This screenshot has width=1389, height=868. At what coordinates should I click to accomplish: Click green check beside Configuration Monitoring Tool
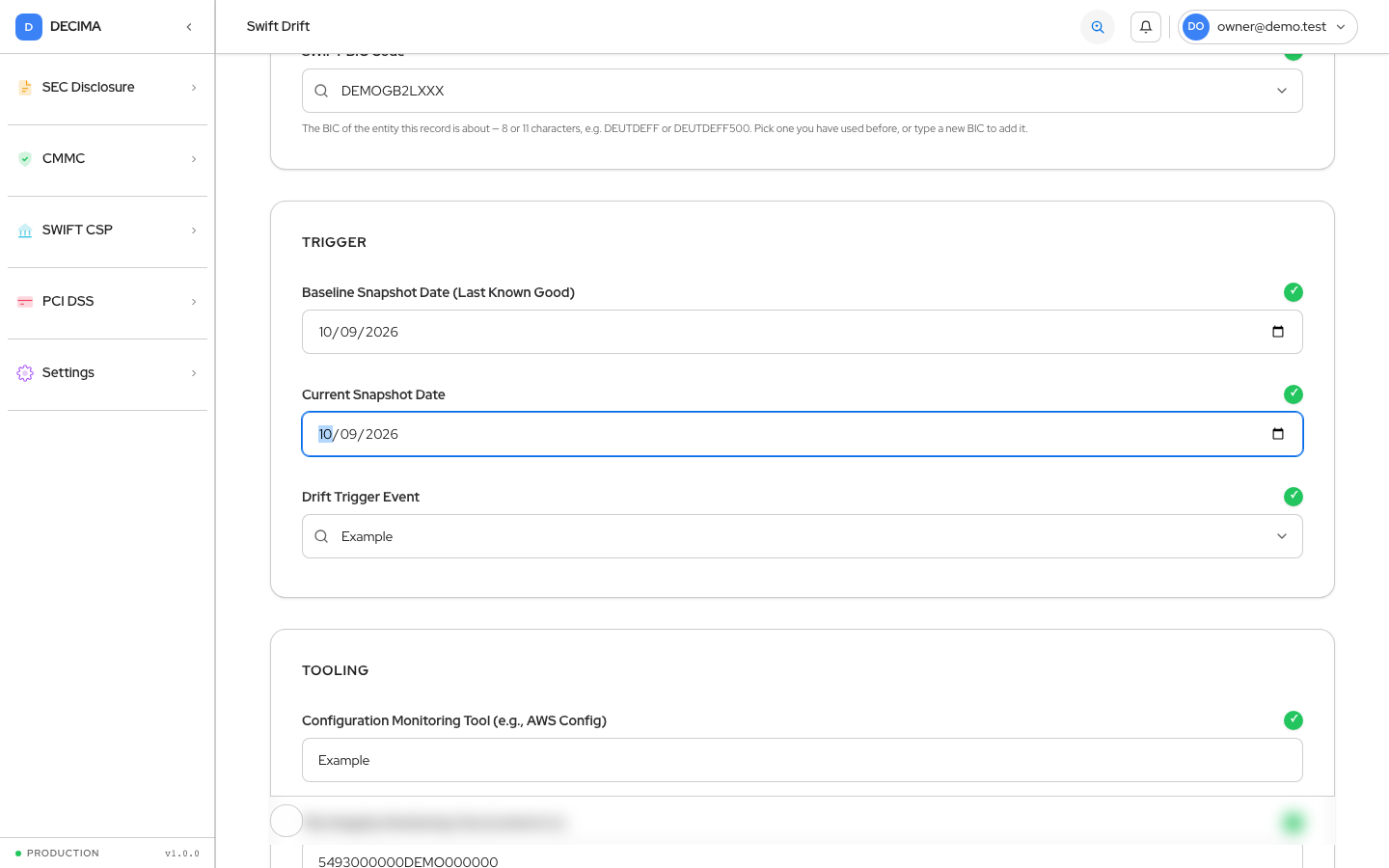[1294, 720]
